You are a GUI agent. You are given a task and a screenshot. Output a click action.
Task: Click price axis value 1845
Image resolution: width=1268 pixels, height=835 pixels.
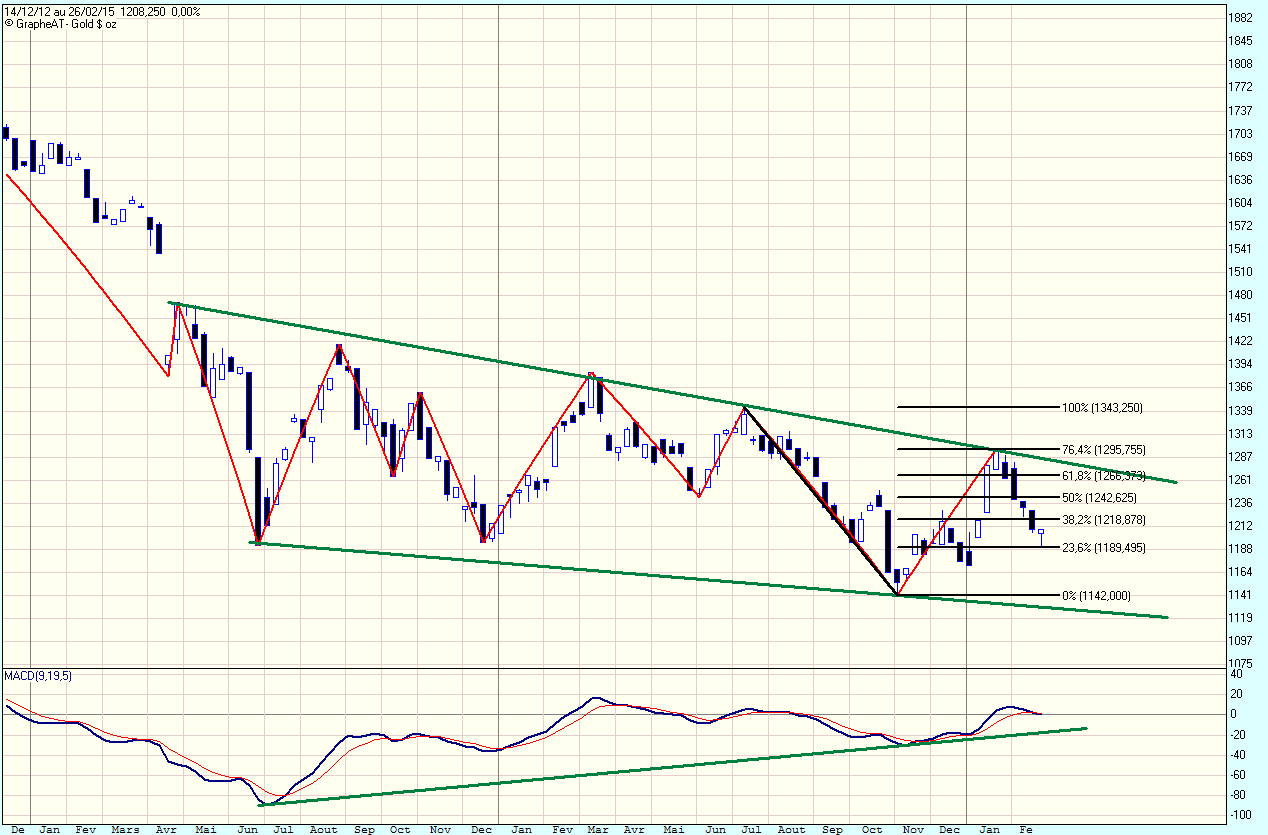pos(1241,41)
